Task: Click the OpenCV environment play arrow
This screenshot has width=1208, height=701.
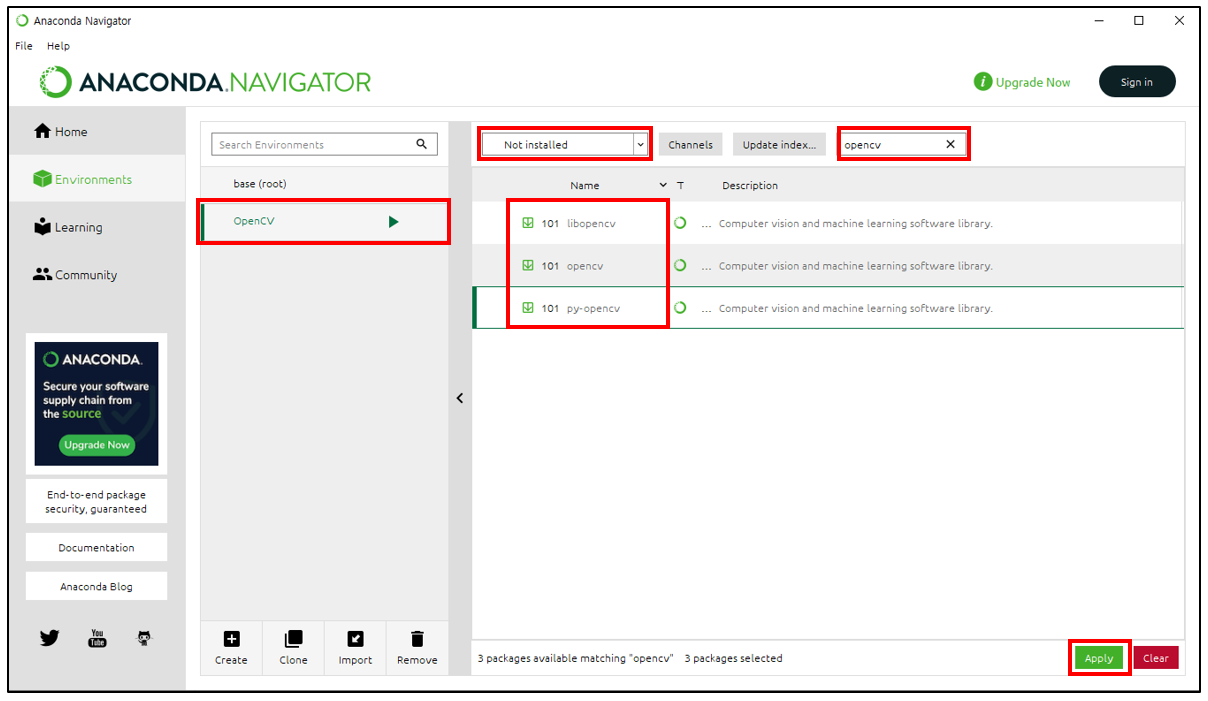Action: 394,221
